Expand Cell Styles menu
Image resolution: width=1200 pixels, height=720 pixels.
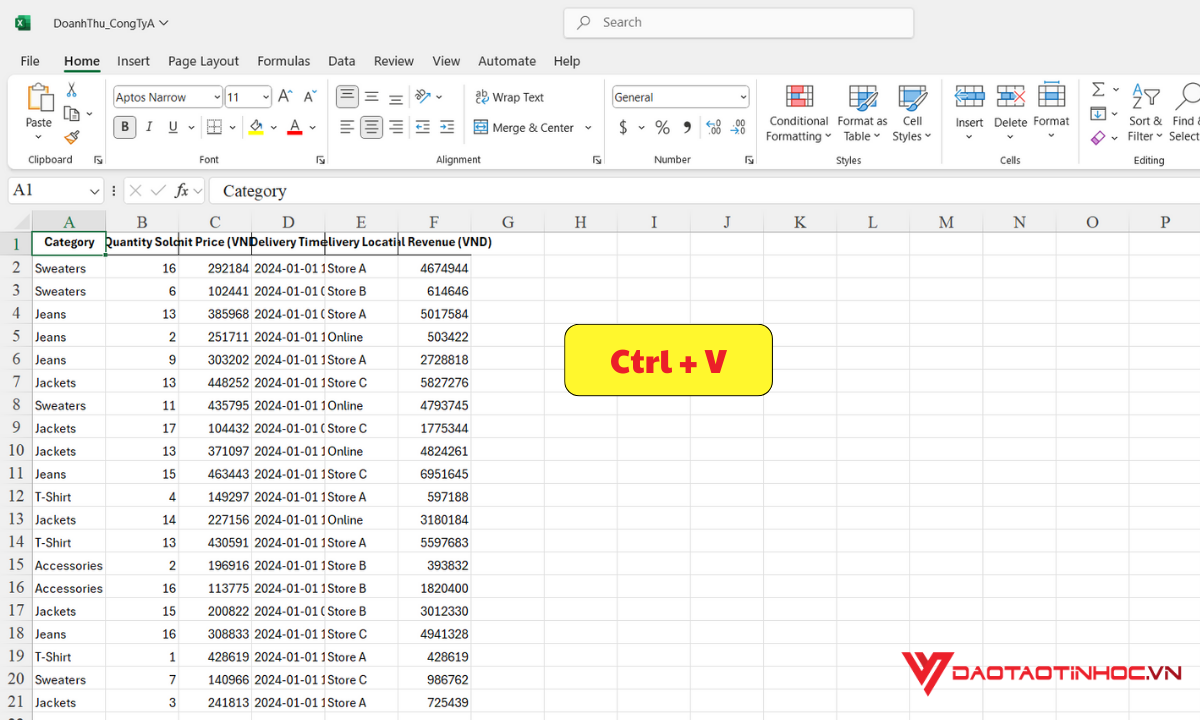coord(912,113)
